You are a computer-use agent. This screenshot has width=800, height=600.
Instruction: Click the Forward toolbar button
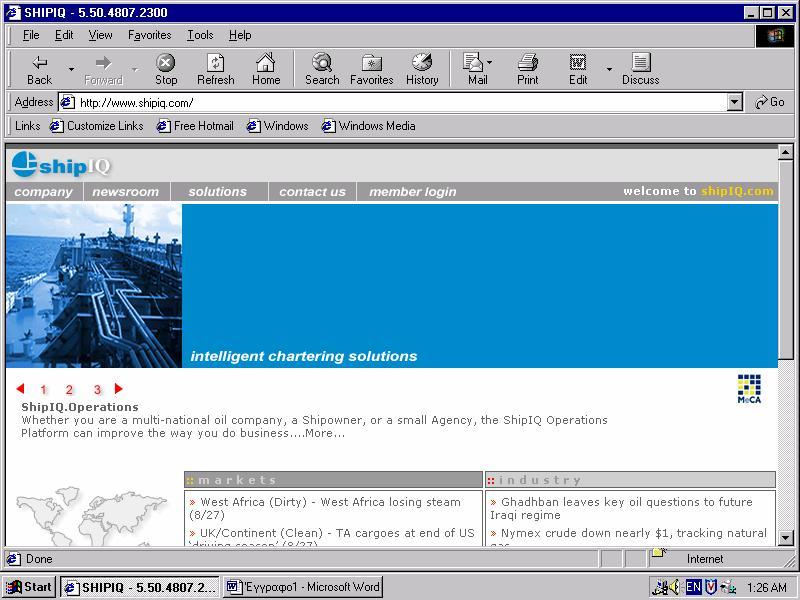[x=104, y=69]
